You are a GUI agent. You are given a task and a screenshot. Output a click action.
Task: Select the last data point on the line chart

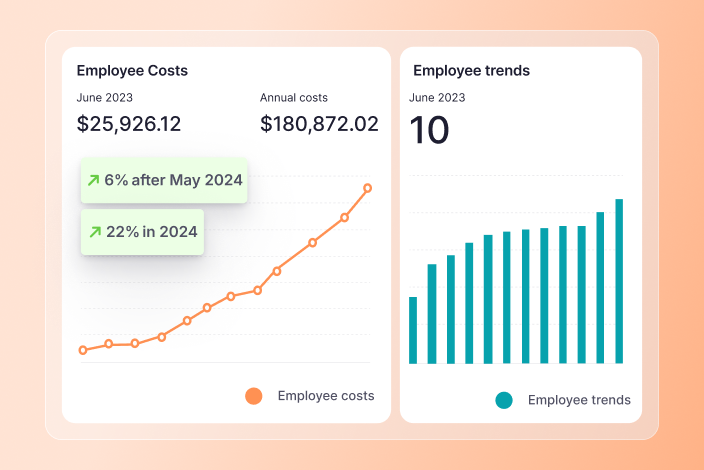[x=368, y=188]
